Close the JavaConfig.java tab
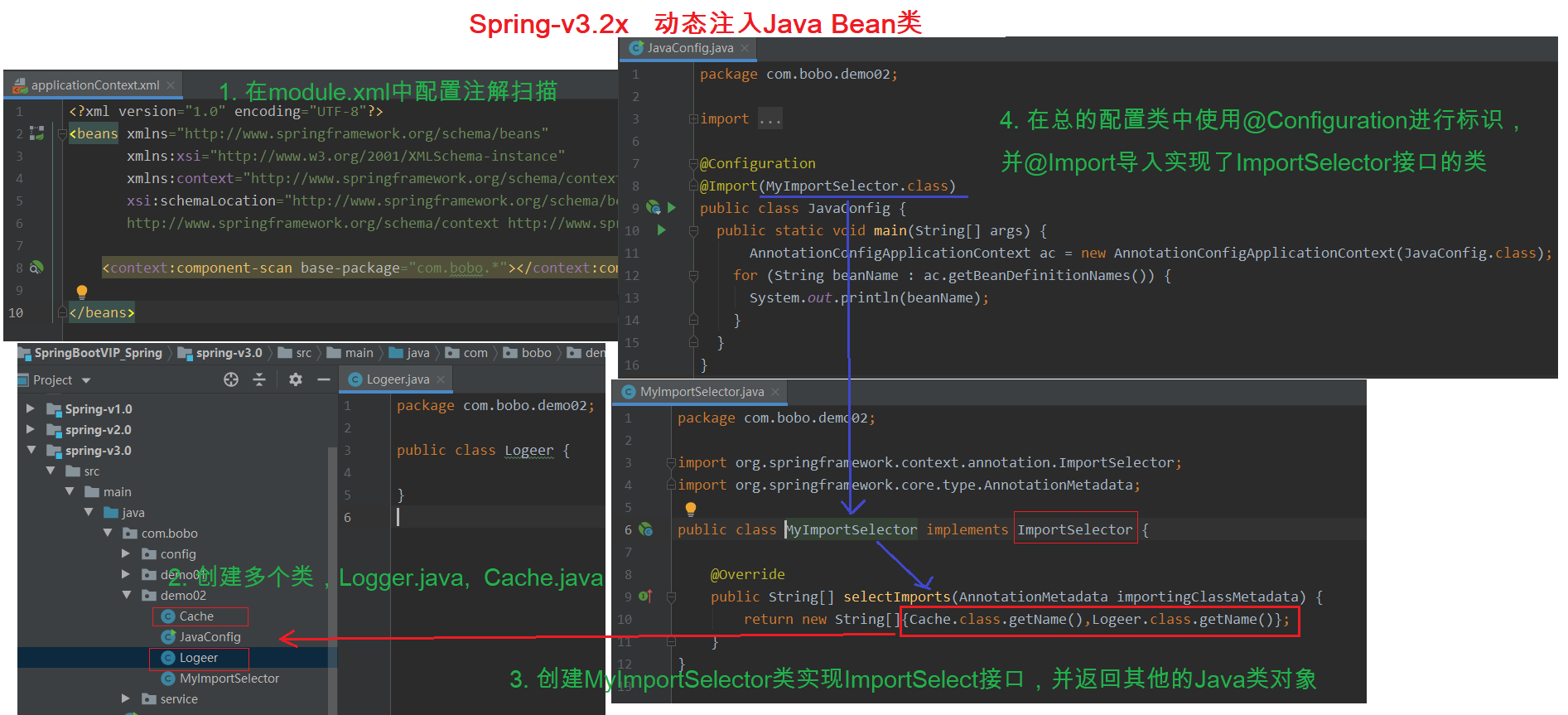 click(745, 48)
